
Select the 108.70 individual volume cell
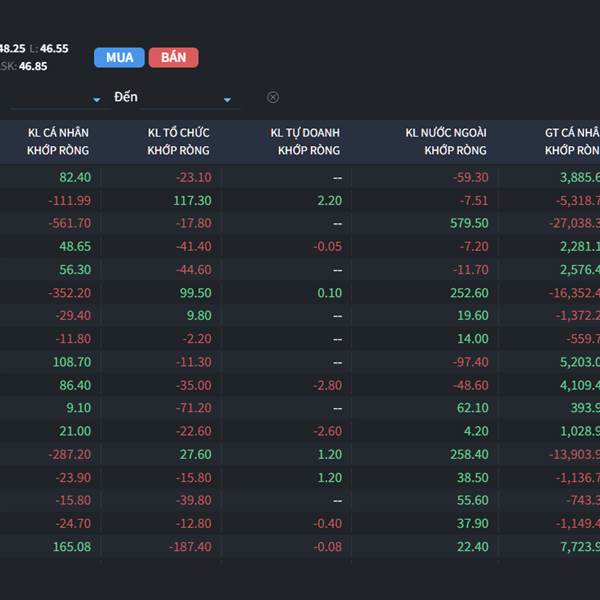coord(72,362)
